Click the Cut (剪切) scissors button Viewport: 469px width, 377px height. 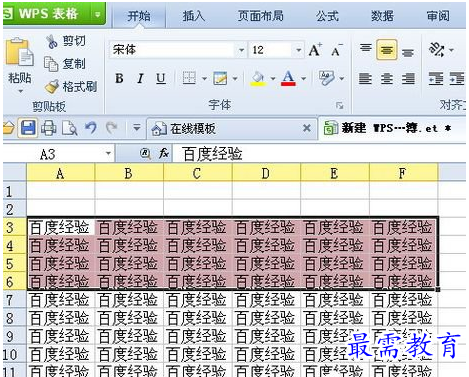pos(66,41)
